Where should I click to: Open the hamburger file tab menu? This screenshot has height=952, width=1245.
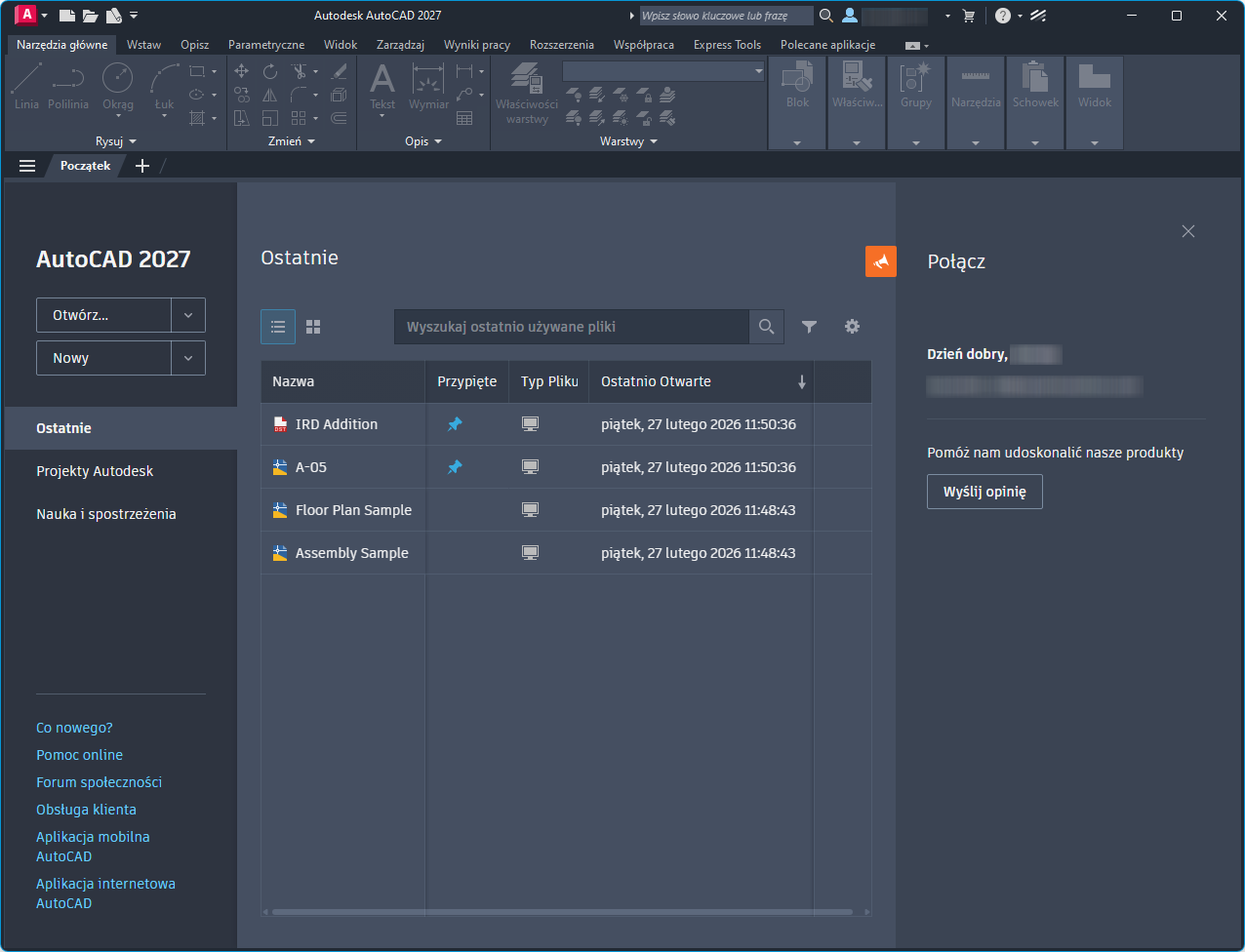27,166
